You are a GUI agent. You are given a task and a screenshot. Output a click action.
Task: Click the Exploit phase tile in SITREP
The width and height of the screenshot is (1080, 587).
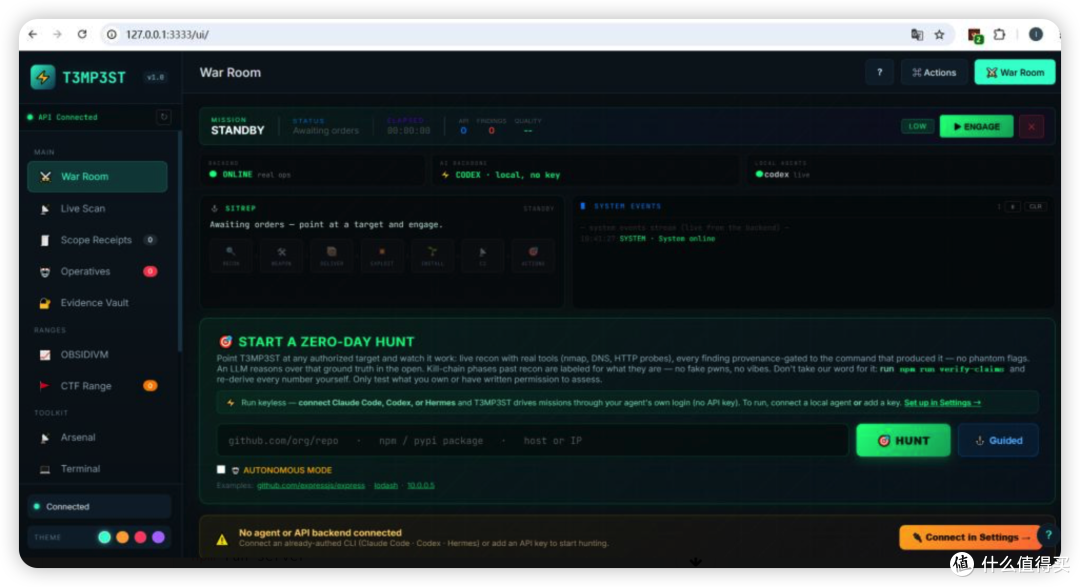click(x=382, y=256)
